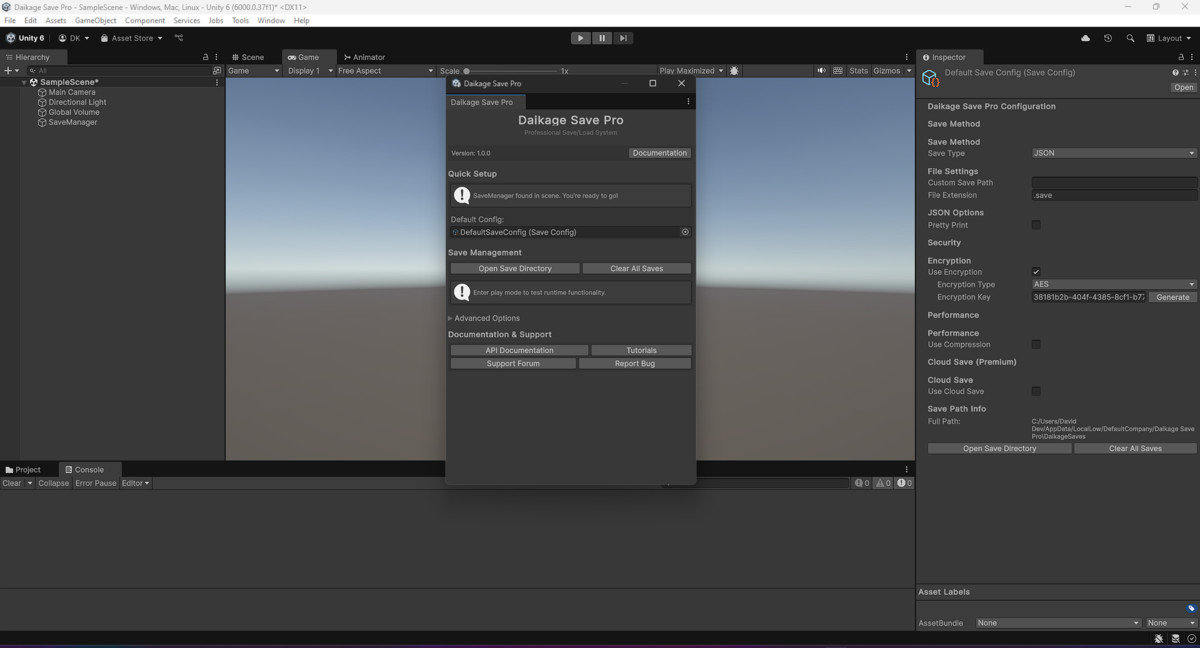1200x648 pixels.
Task: Click the Generate encryption key button
Action: tap(1172, 297)
